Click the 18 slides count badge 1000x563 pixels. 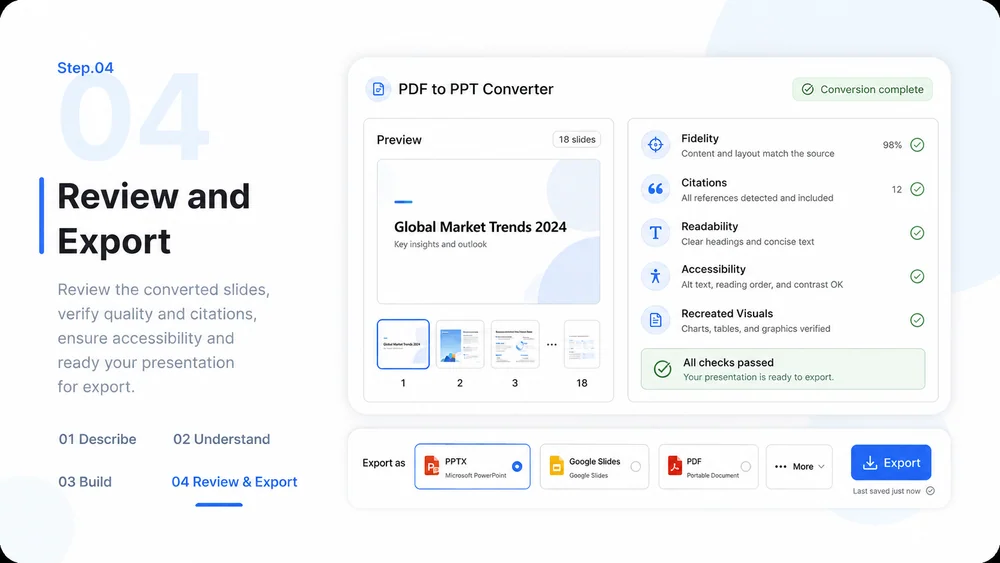point(577,140)
